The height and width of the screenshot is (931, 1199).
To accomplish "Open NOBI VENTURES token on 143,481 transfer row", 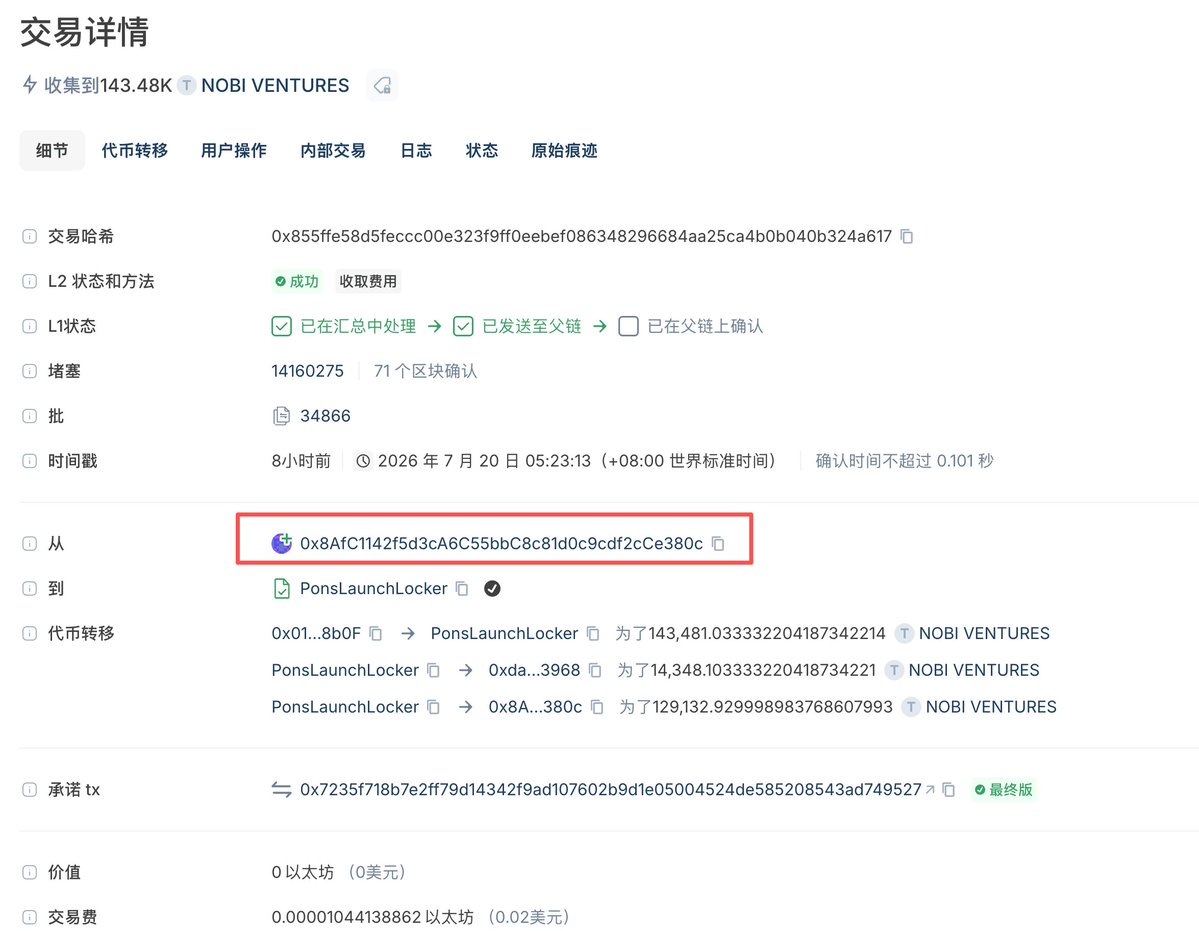I will coord(984,634).
